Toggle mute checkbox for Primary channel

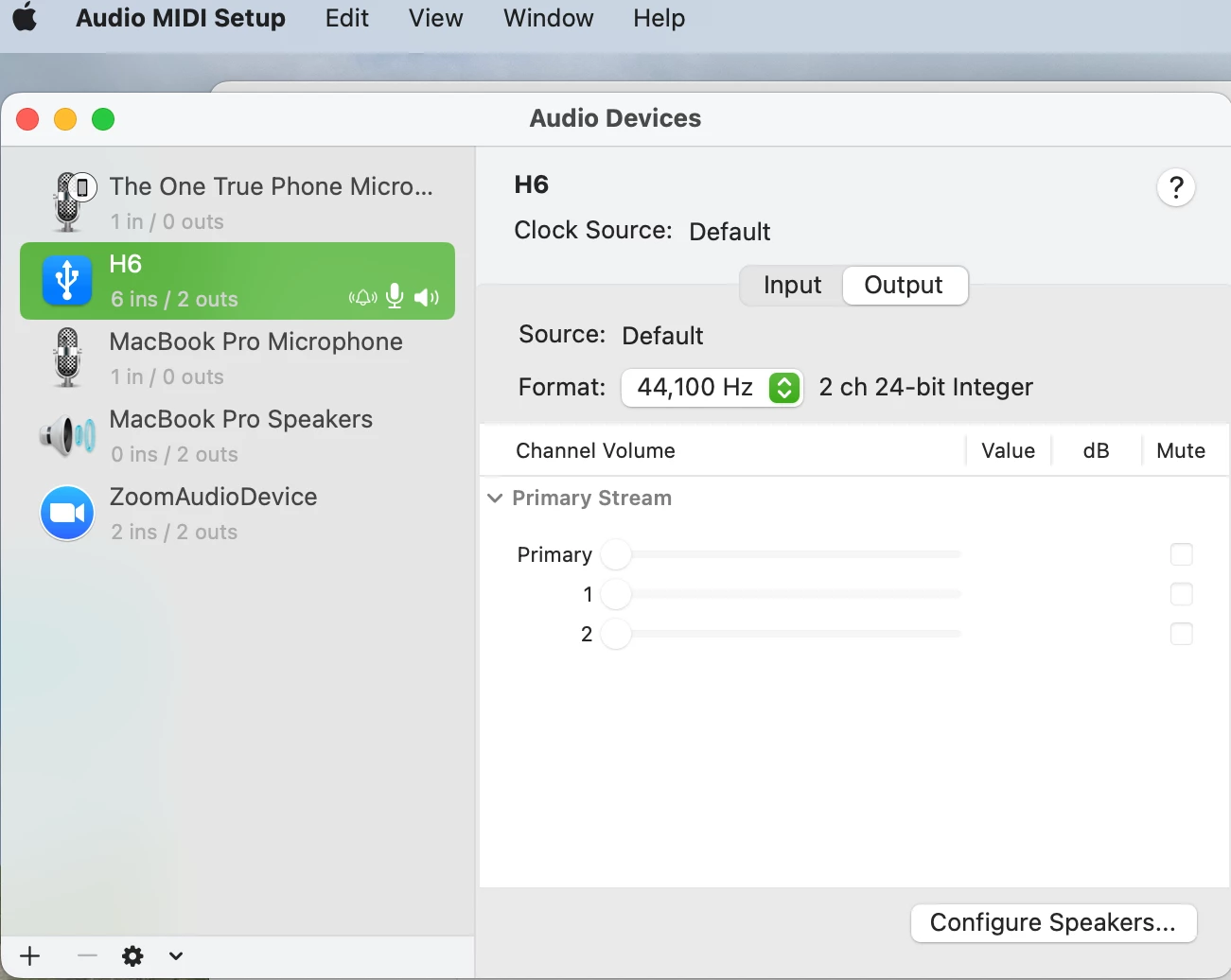coord(1182,554)
